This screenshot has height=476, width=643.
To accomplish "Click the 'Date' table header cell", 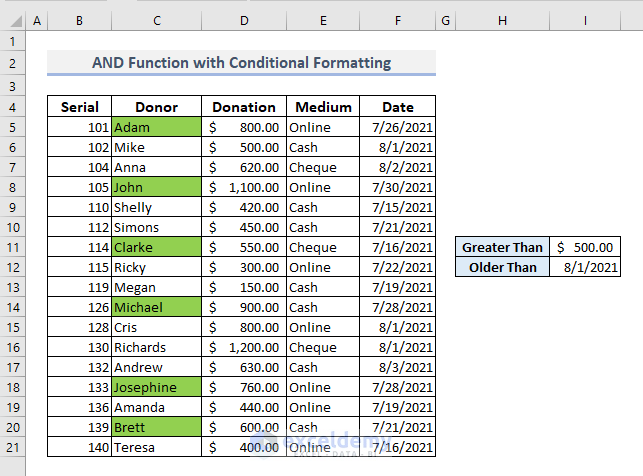I will (x=397, y=107).
